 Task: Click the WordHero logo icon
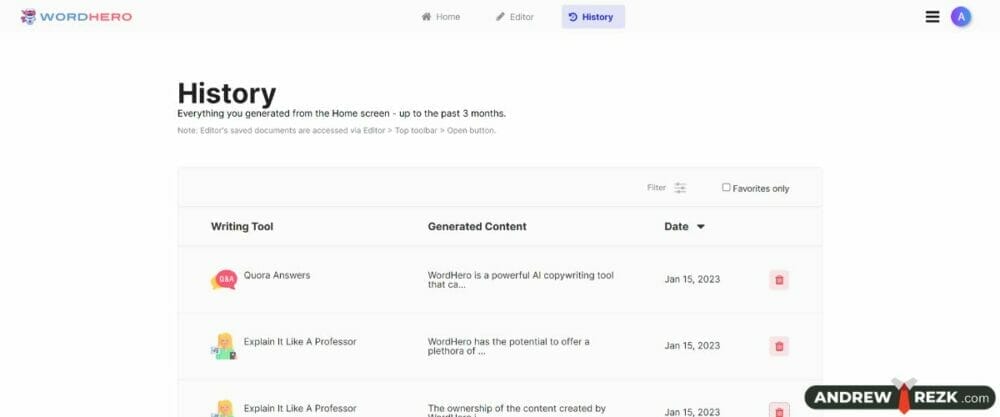click(28, 17)
